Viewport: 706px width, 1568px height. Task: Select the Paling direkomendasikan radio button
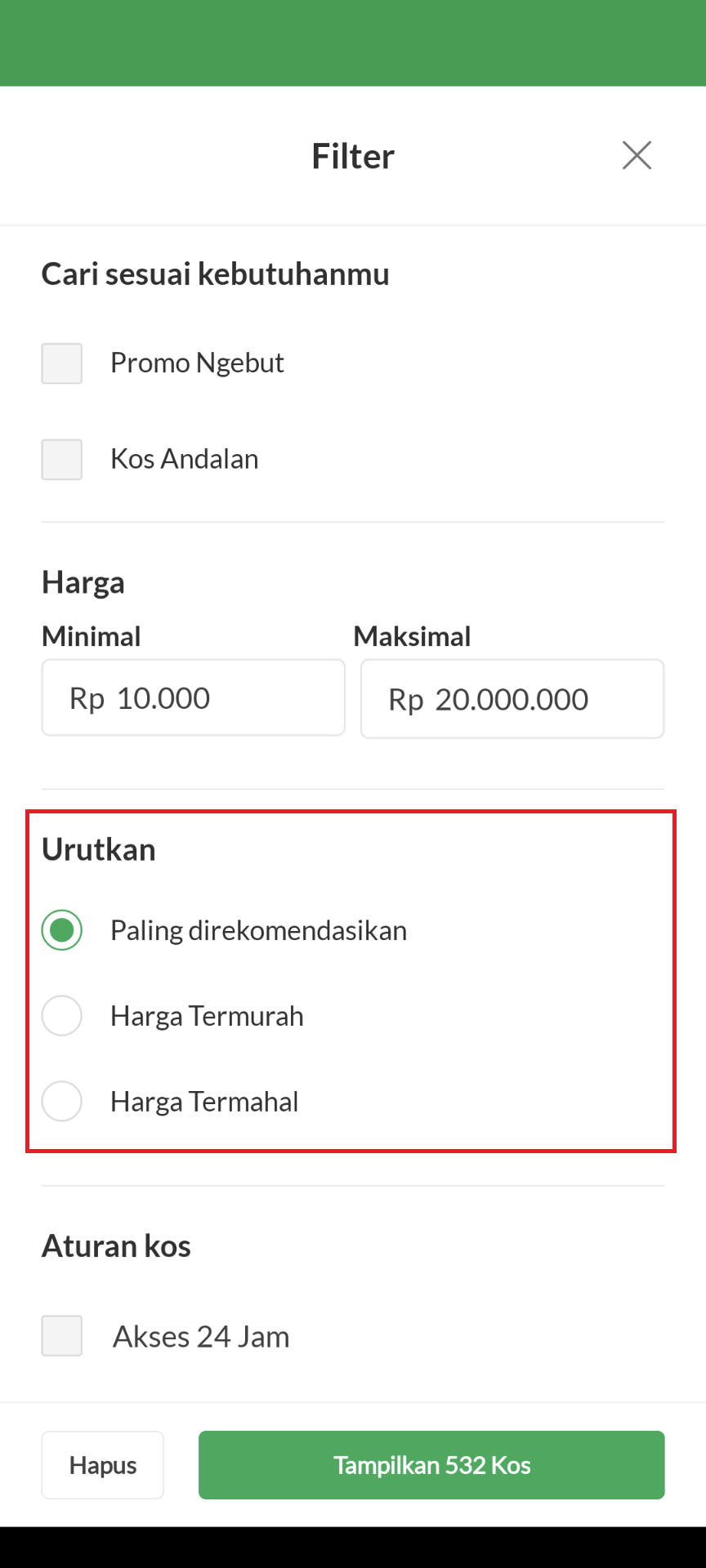(x=62, y=930)
